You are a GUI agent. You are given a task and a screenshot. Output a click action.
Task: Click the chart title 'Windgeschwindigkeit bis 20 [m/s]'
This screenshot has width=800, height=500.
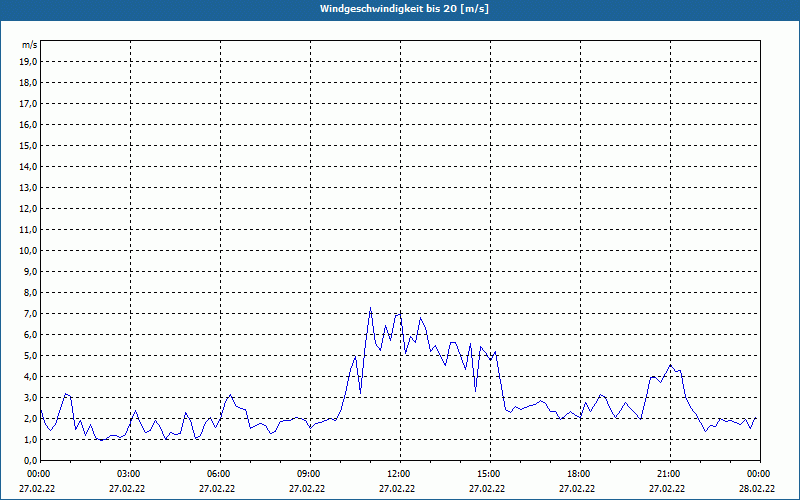(x=404, y=9)
